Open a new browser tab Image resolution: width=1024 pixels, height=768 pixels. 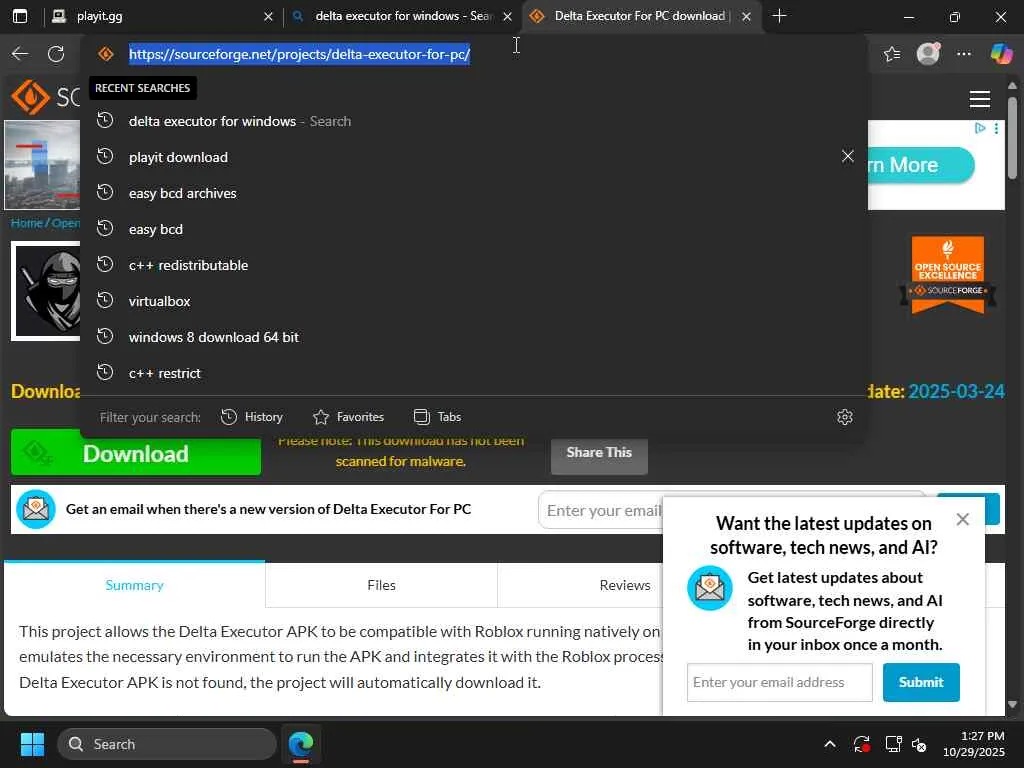[x=779, y=16]
